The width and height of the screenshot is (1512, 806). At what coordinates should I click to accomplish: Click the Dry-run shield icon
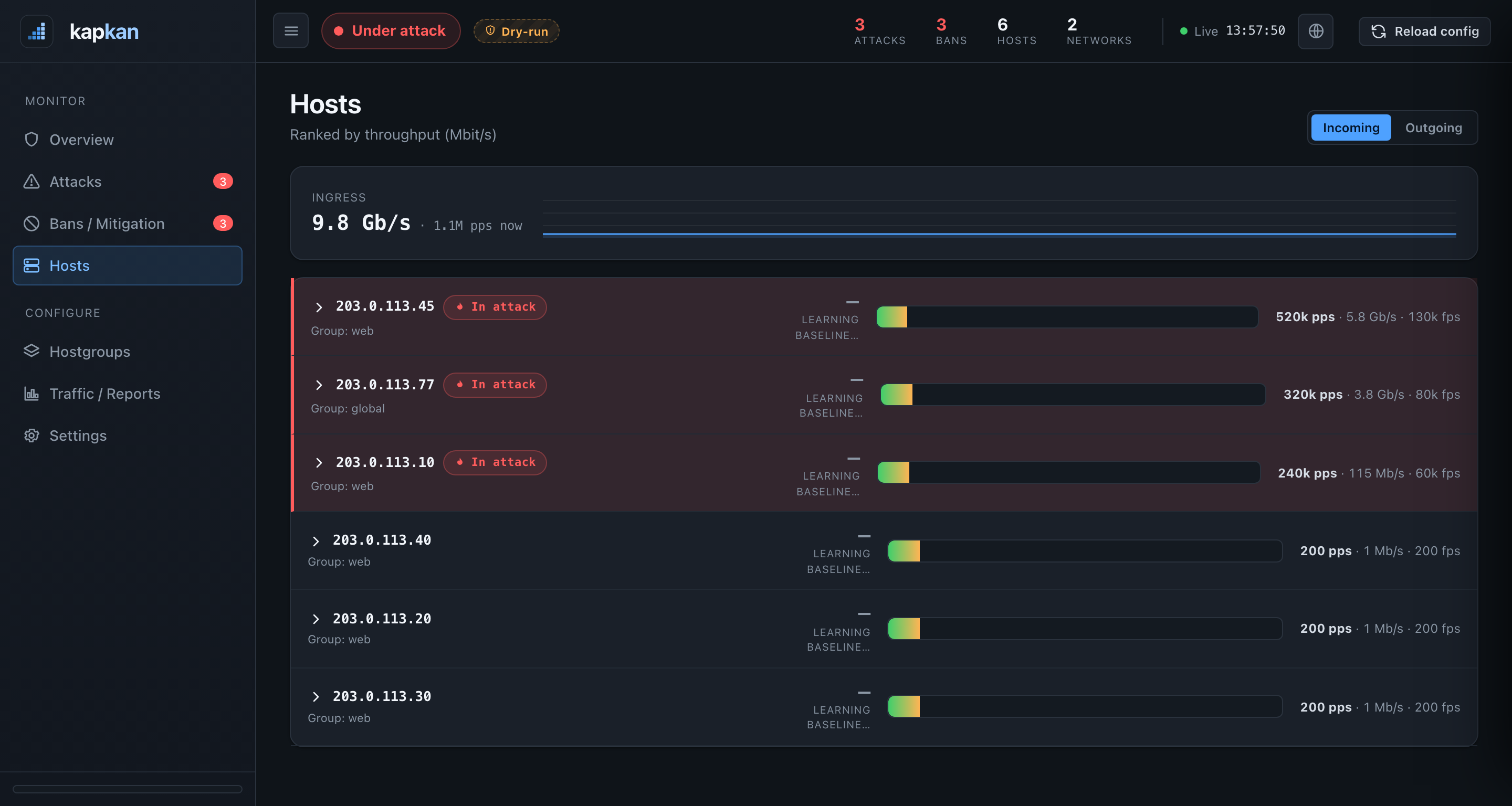click(x=490, y=30)
